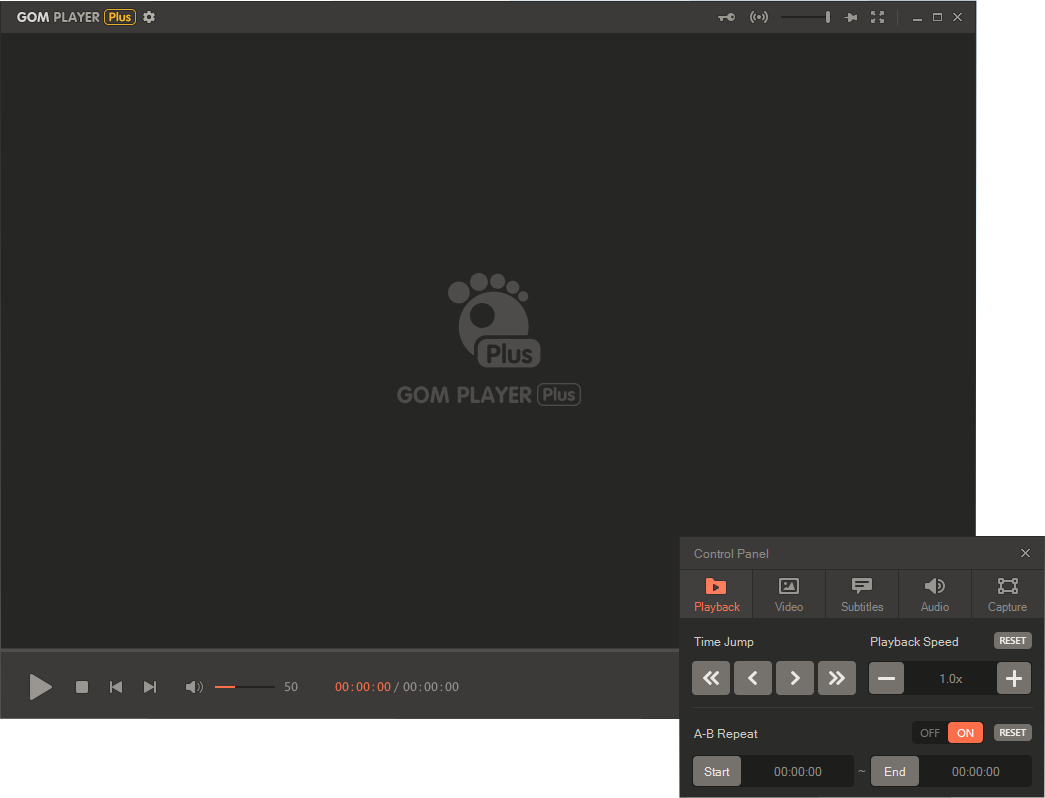Jump far backward with double-left arrow
The height and width of the screenshot is (798, 1045).
pos(710,678)
